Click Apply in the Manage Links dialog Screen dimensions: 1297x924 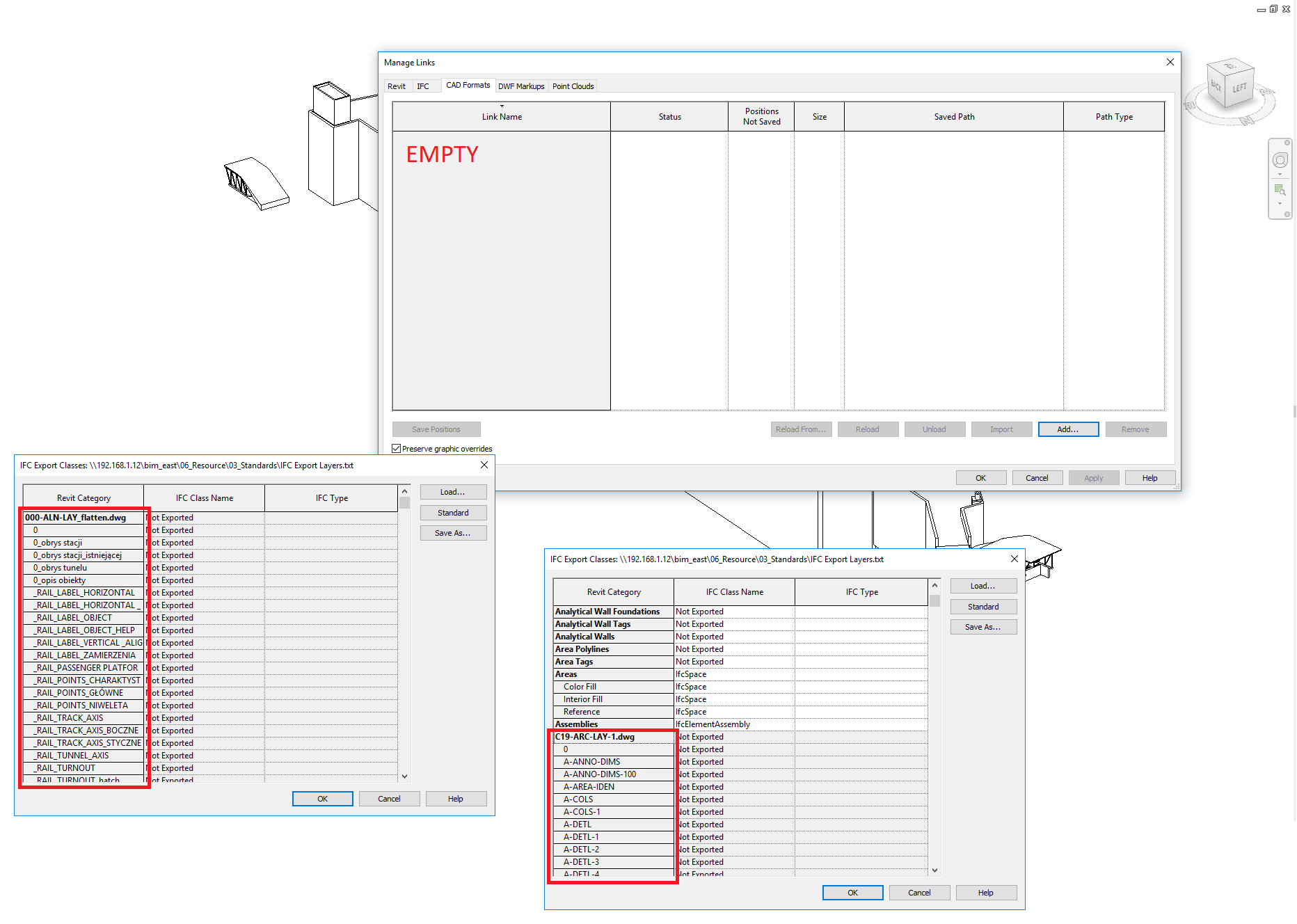1093,477
